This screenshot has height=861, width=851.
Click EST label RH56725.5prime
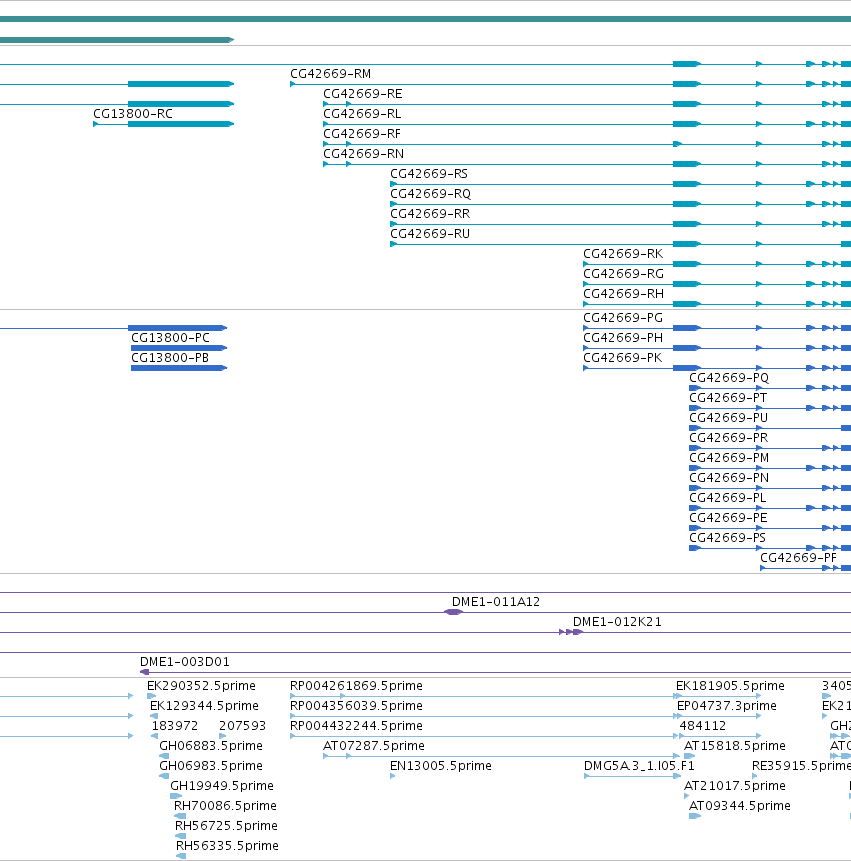pos(226,826)
